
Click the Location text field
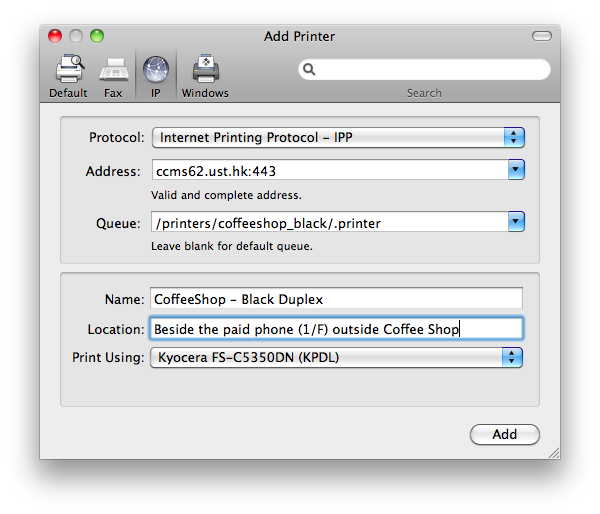[x=336, y=329]
